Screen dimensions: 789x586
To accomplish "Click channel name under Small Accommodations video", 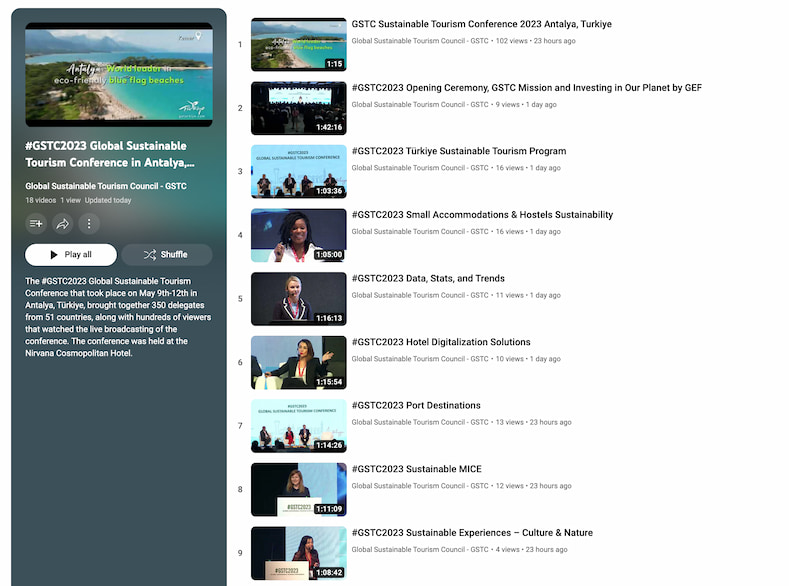I will click(420, 232).
